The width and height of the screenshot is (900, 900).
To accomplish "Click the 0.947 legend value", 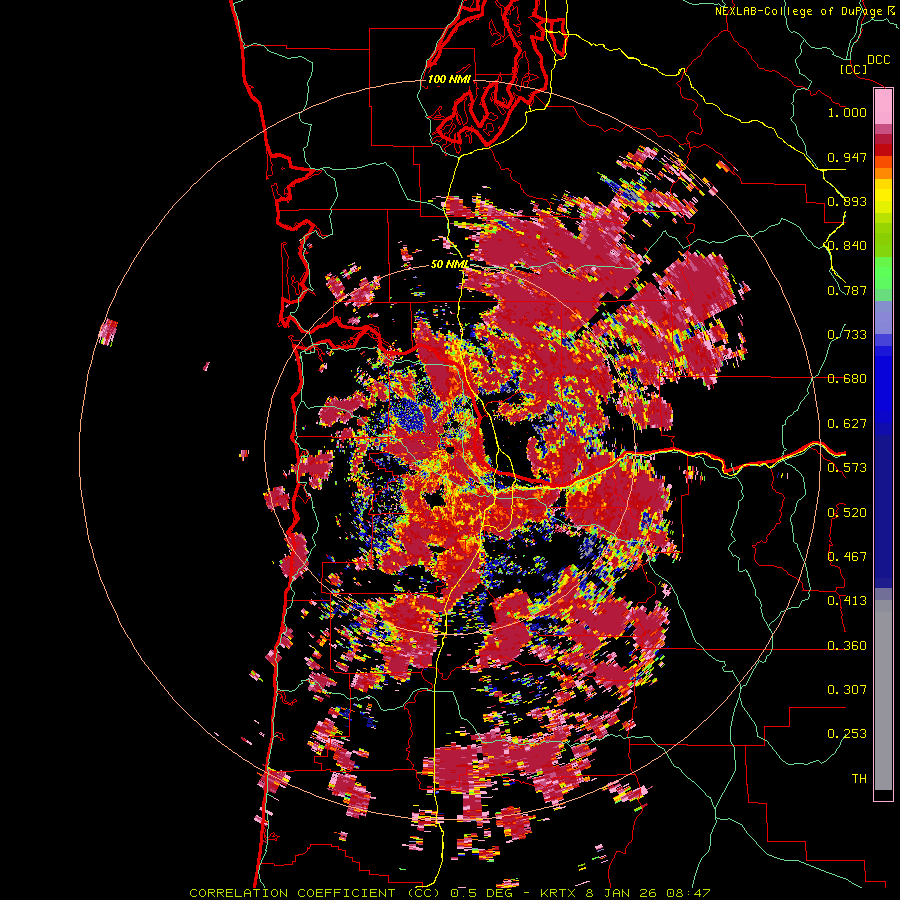I will click(847, 157).
